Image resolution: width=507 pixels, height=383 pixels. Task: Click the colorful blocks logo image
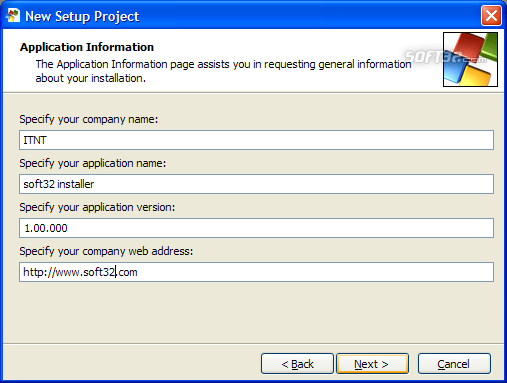click(x=470, y=59)
